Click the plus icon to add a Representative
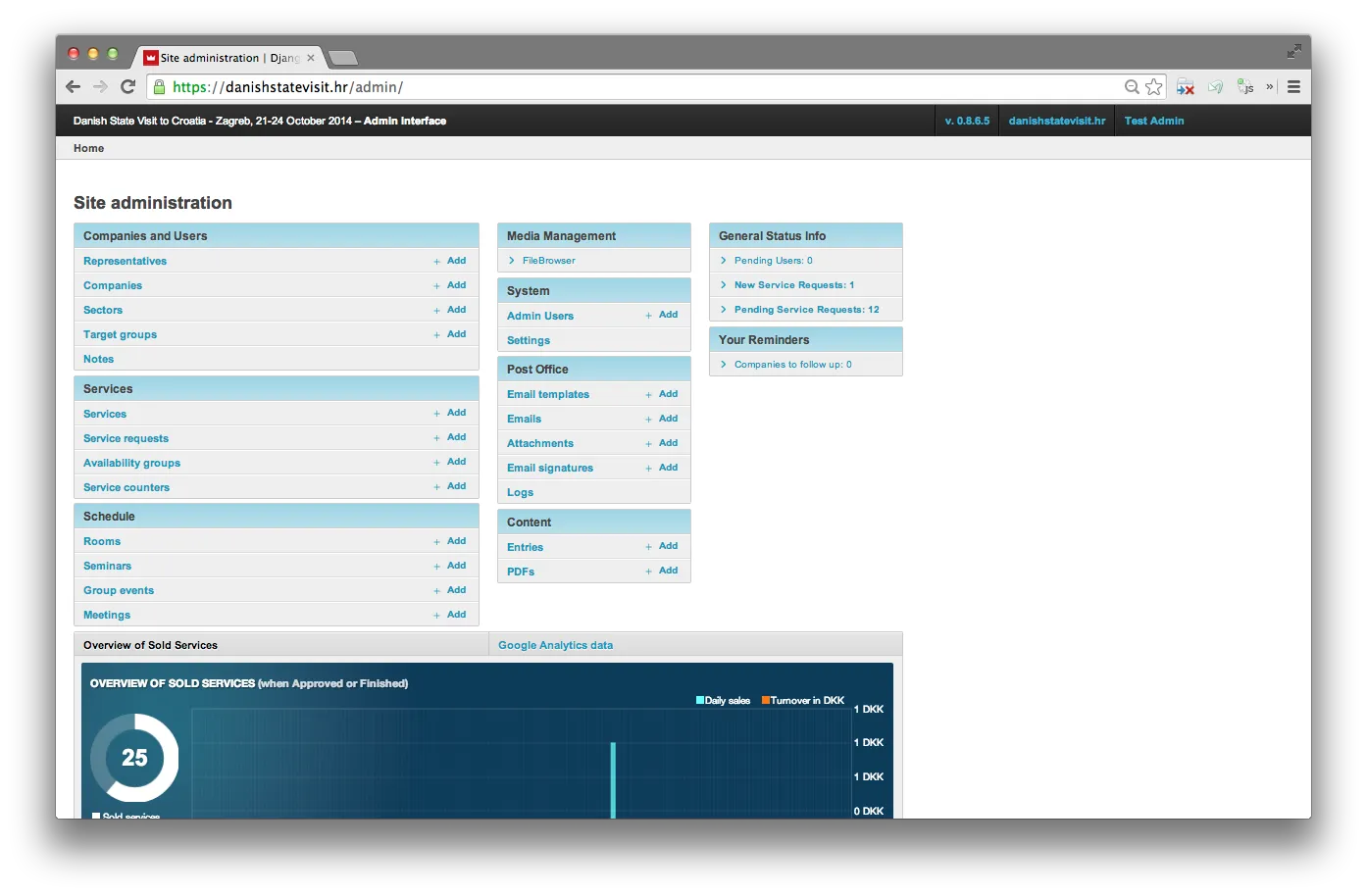The image size is (1367, 896). click(x=437, y=260)
